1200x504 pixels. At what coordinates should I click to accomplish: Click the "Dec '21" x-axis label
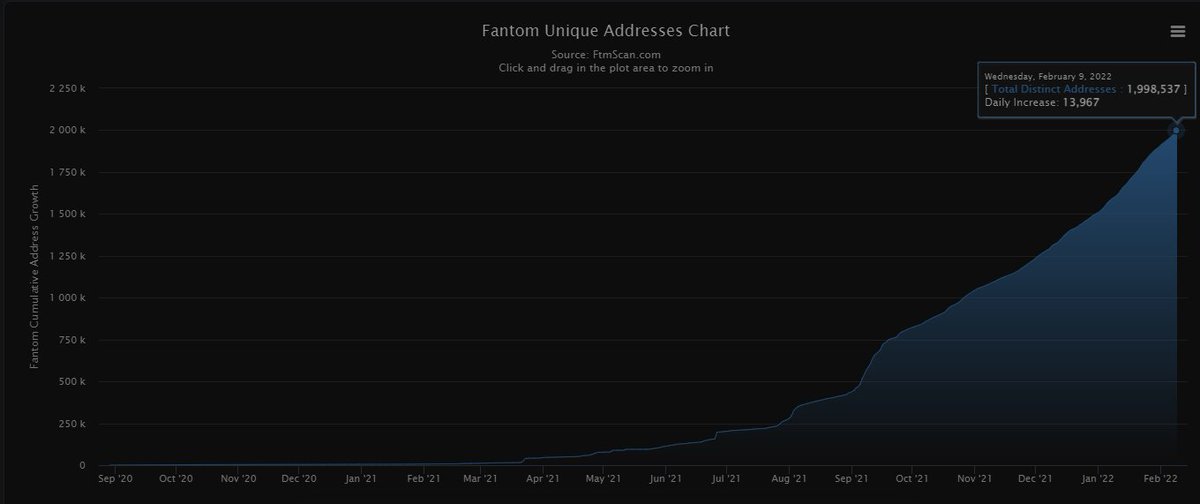pyautogui.click(x=1034, y=481)
